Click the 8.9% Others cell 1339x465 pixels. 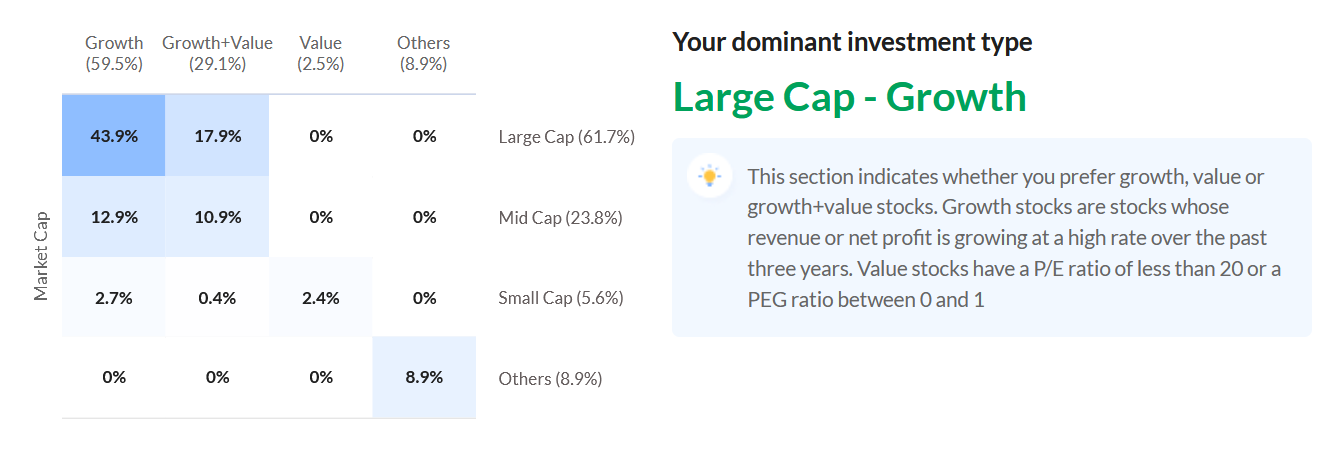tap(424, 377)
